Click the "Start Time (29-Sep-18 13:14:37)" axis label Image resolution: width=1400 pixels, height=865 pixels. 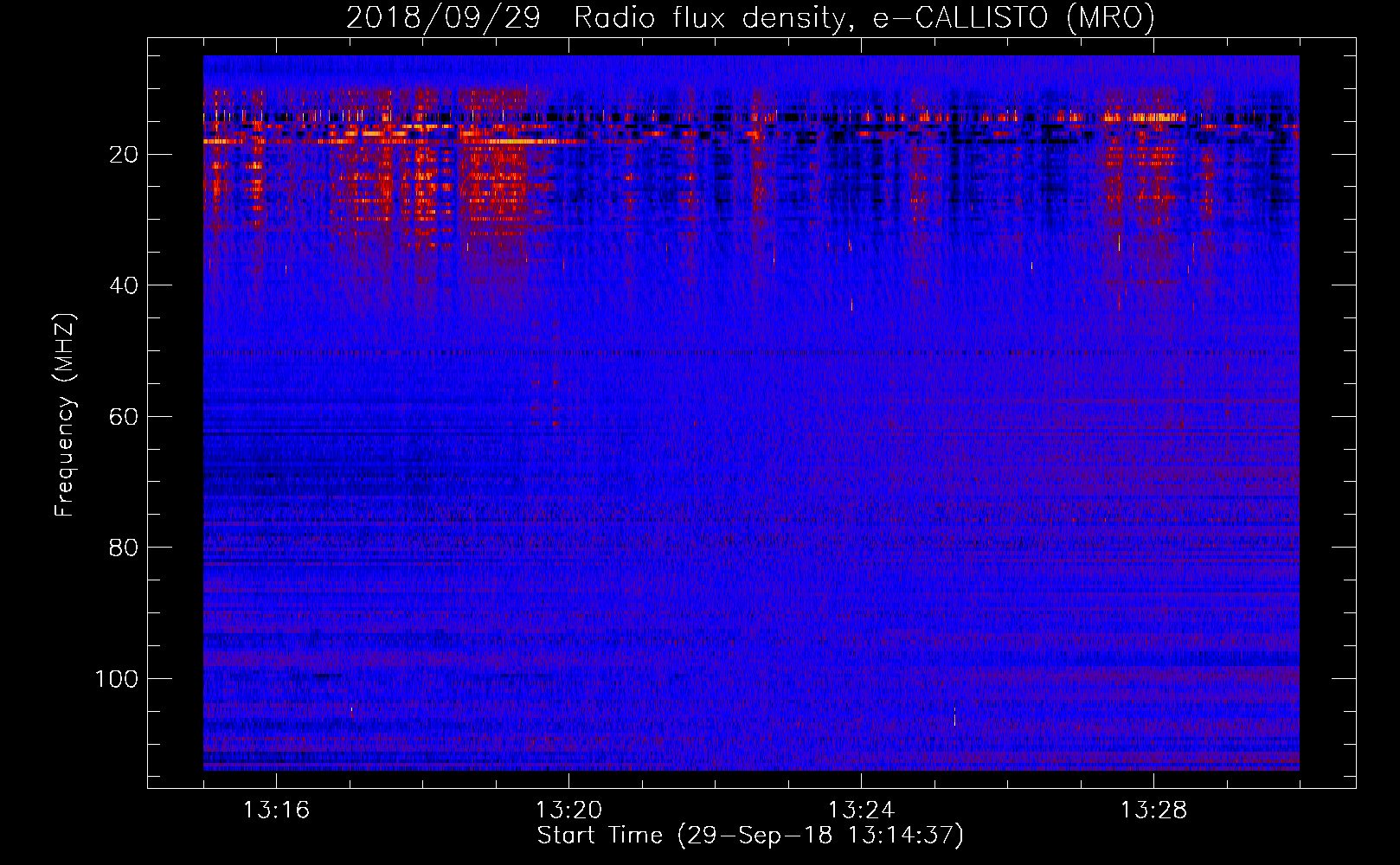[x=750, y=836]
